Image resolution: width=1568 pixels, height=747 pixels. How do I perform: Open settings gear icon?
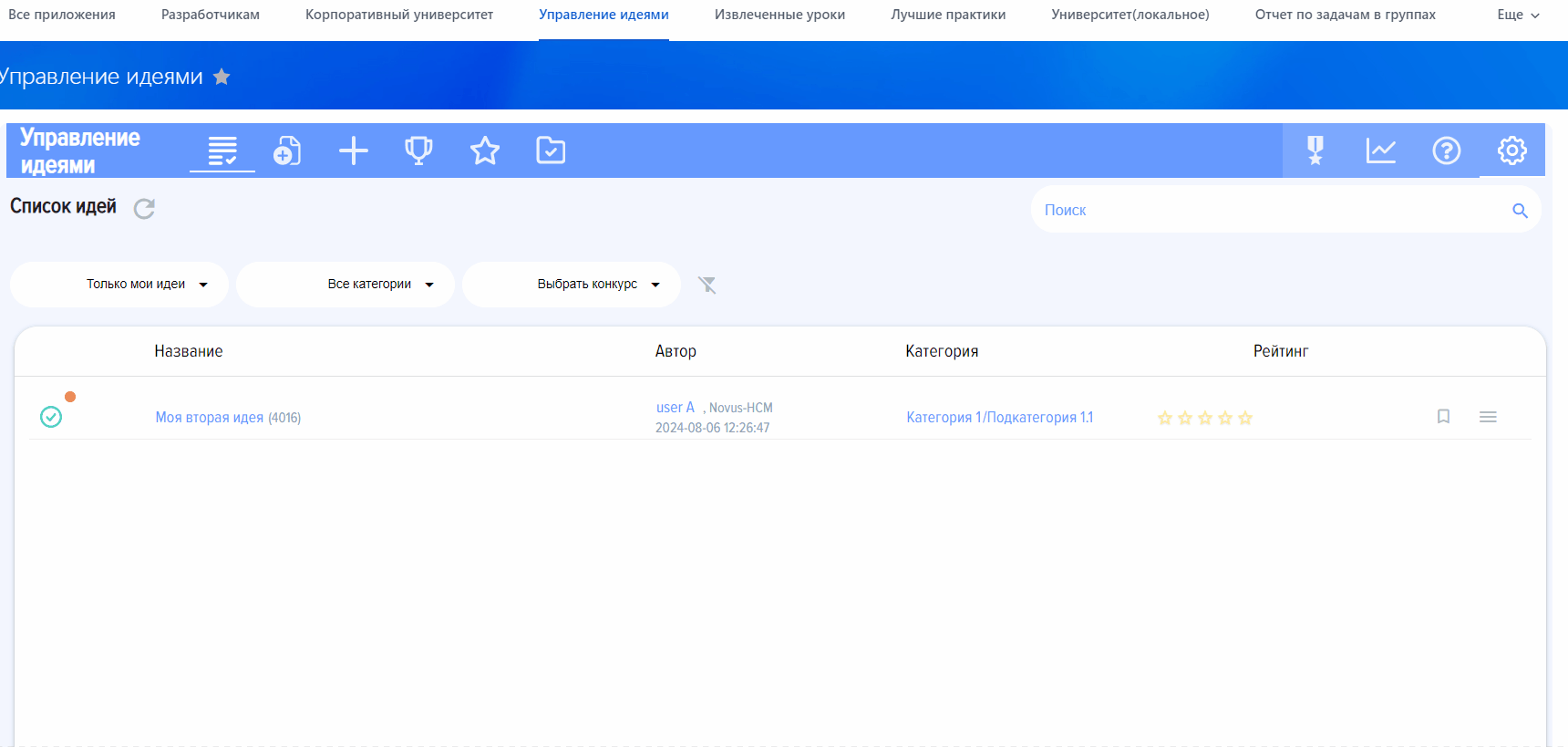(x=1511, y=150)
